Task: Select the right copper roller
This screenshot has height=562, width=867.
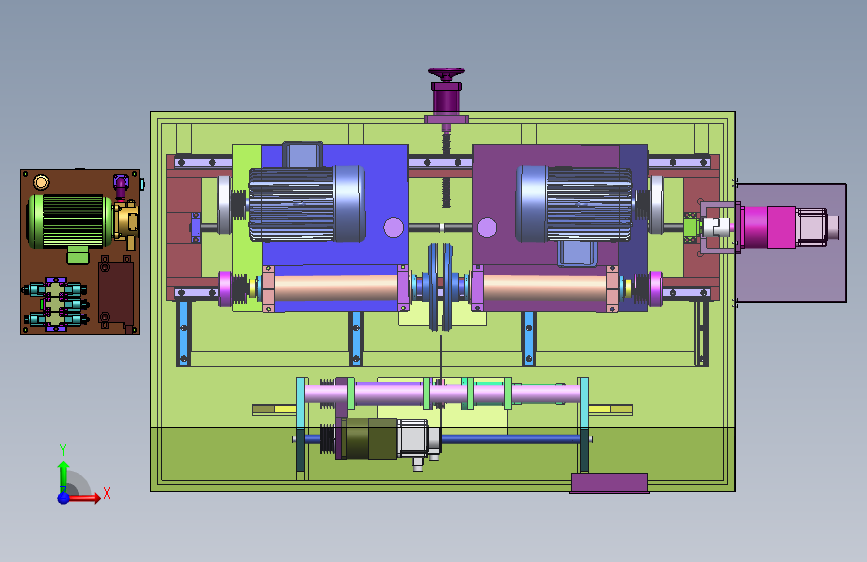Action: pos(545,288)
